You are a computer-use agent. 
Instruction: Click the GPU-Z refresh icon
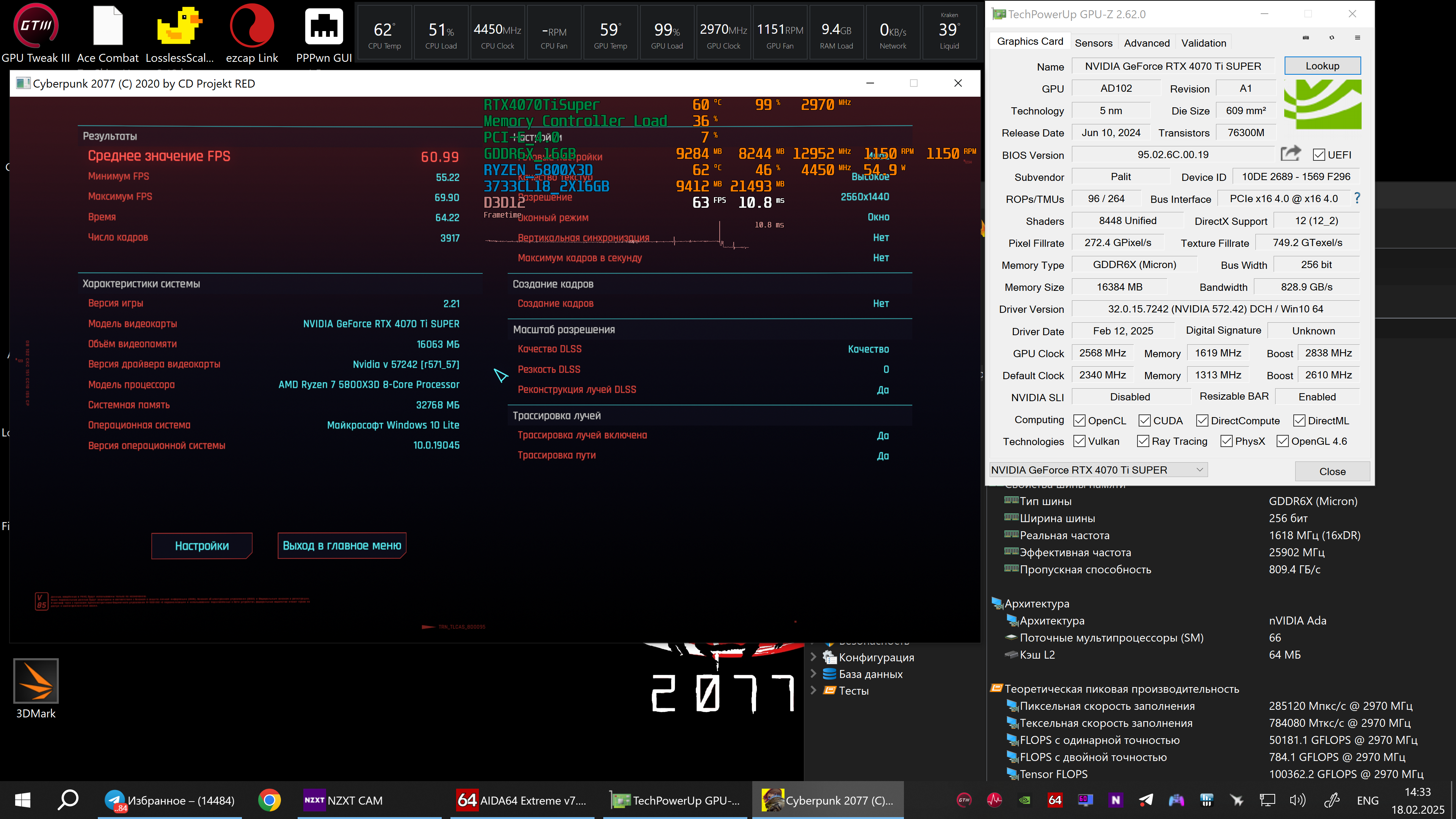1332,38
